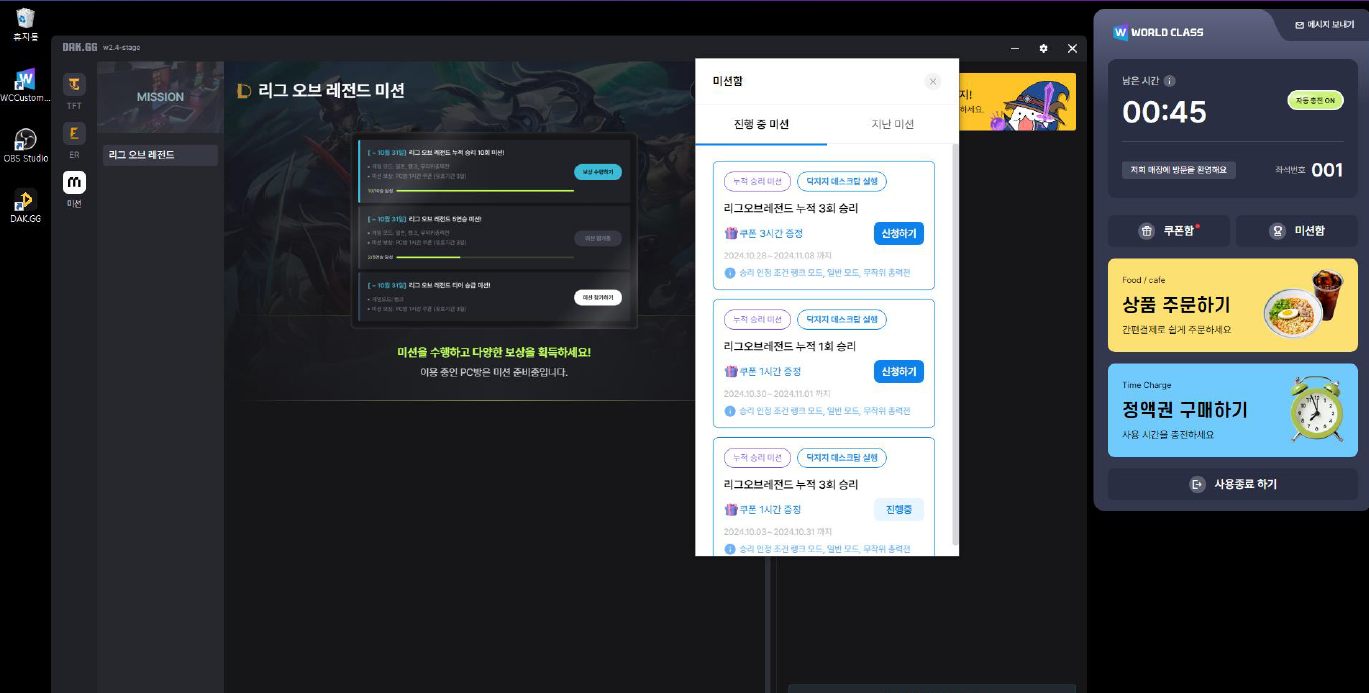1369x693 pixels.
Task: Select the 미션 icon in DAK.GG sidebar
Action: [x=74, y=182]
